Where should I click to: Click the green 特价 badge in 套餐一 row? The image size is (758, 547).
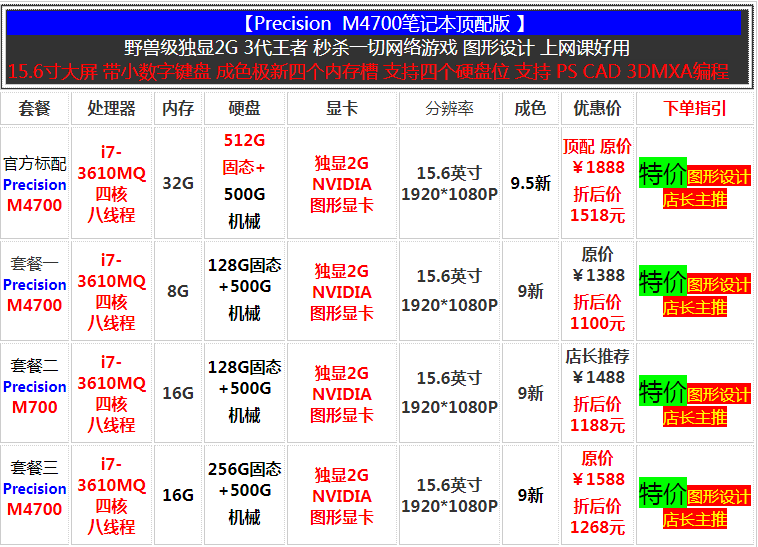(x=663, y=281)
